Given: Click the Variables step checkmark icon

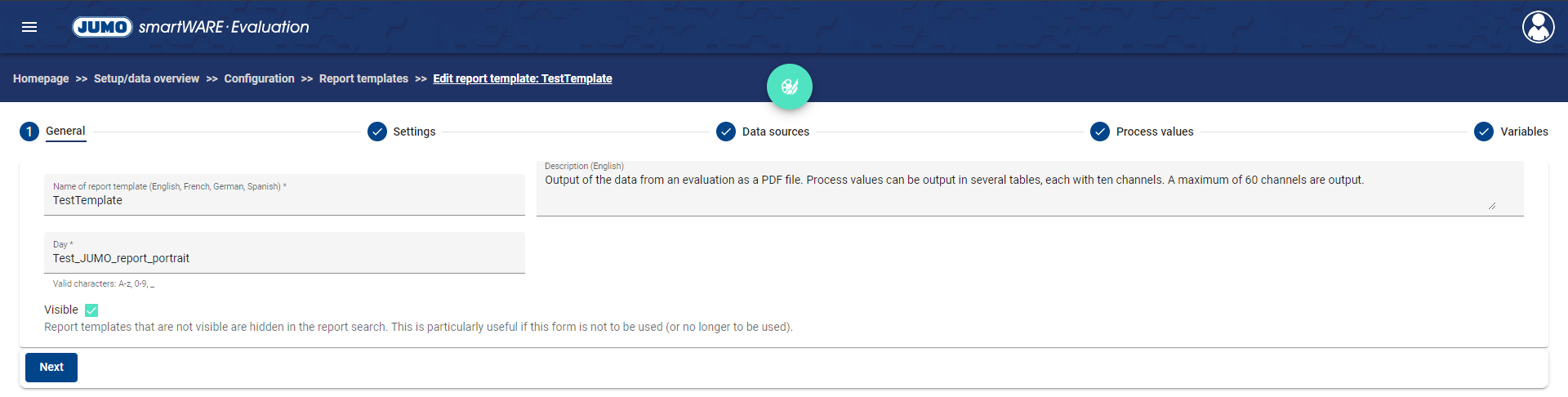Looking at the screenshot, I should point(1484,132).
